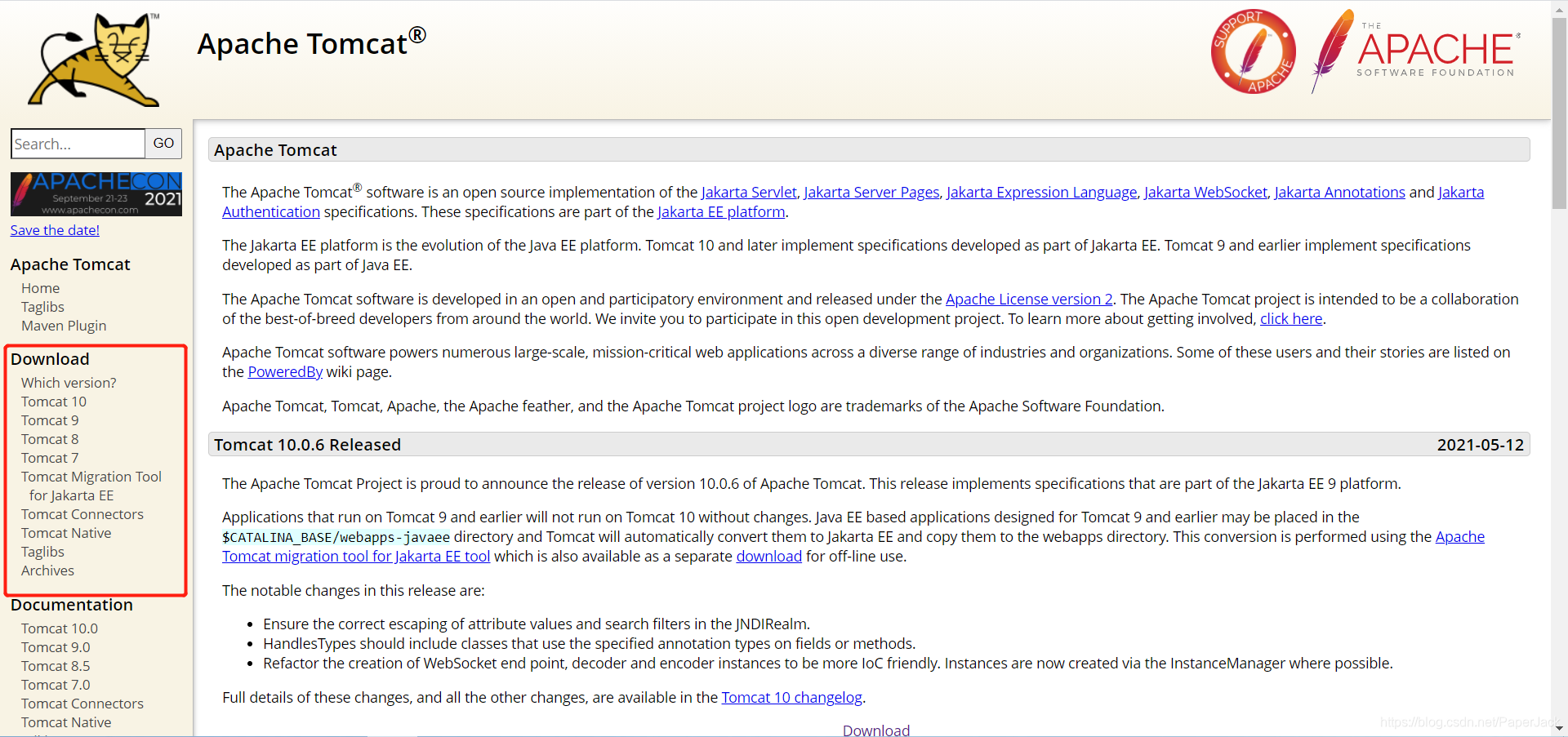Open Apache Tomcat migration tool for Jakarta EE link
This screenshot has width=1568, height=737.
pos(356,556)
